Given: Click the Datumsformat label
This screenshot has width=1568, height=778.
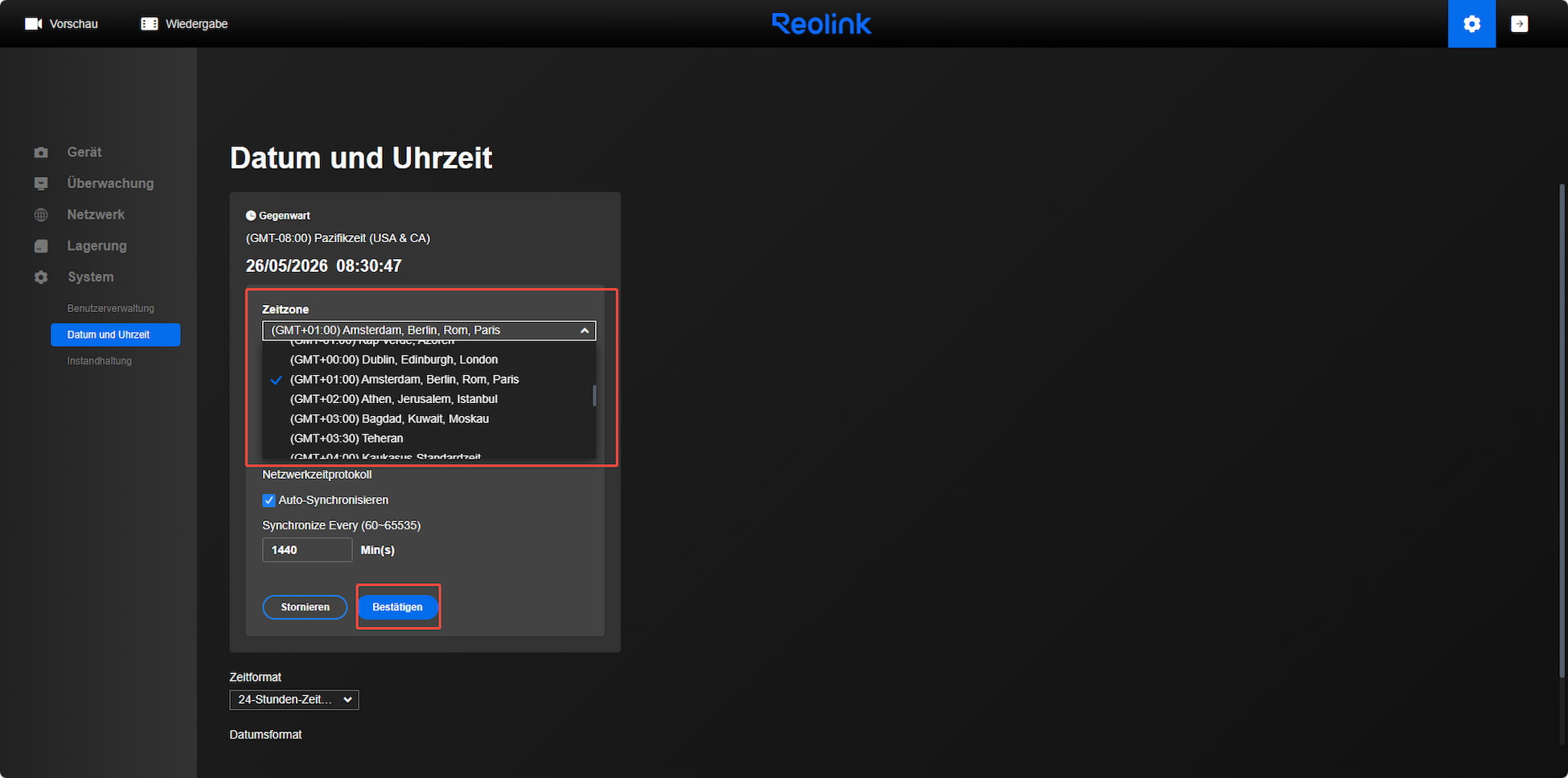Looking at the screenshot, I should tap(265, 735).
